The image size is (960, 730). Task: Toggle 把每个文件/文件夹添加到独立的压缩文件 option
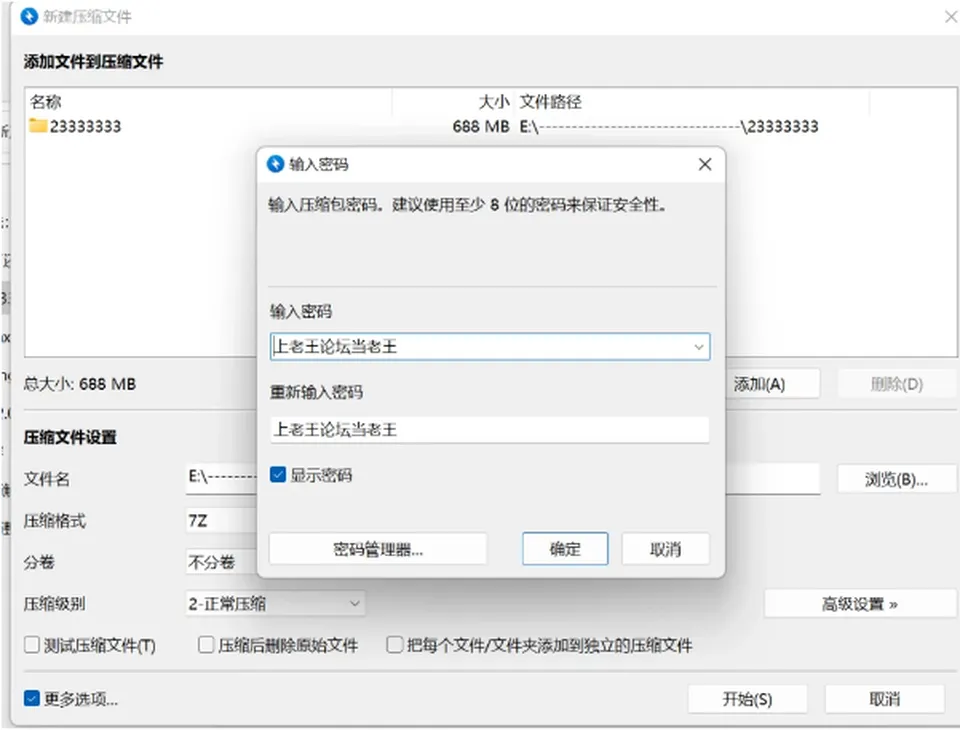[395, 645]
